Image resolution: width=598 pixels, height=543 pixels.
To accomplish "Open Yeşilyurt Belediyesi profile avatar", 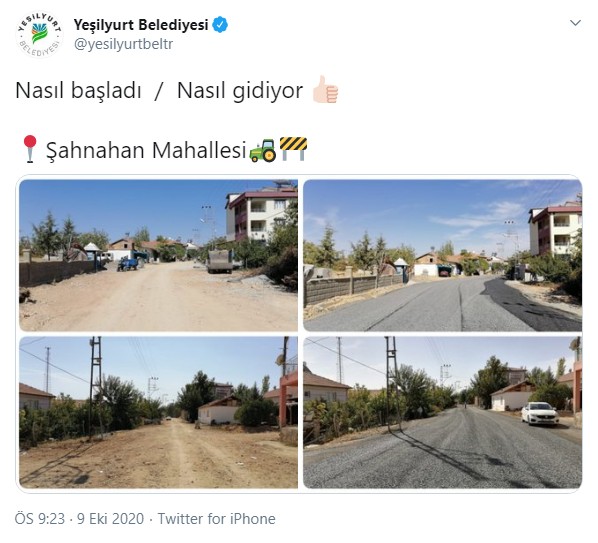I will point(40,35).
